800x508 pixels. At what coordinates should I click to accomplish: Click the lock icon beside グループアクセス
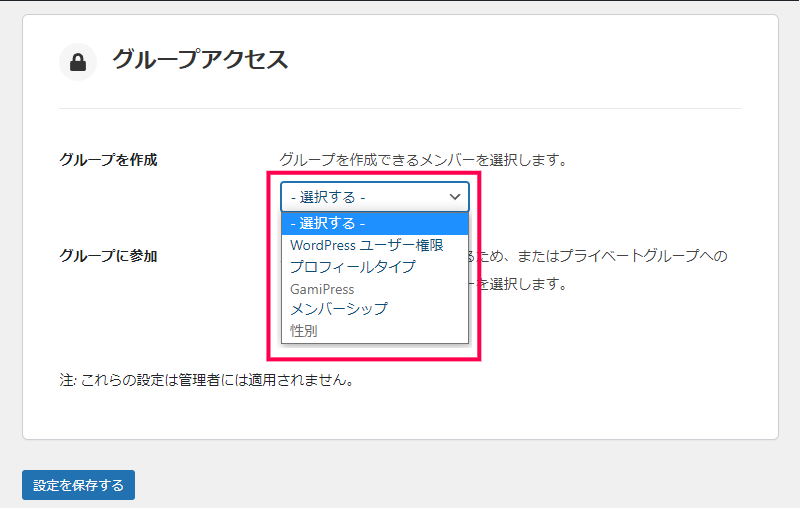point(78,62)
